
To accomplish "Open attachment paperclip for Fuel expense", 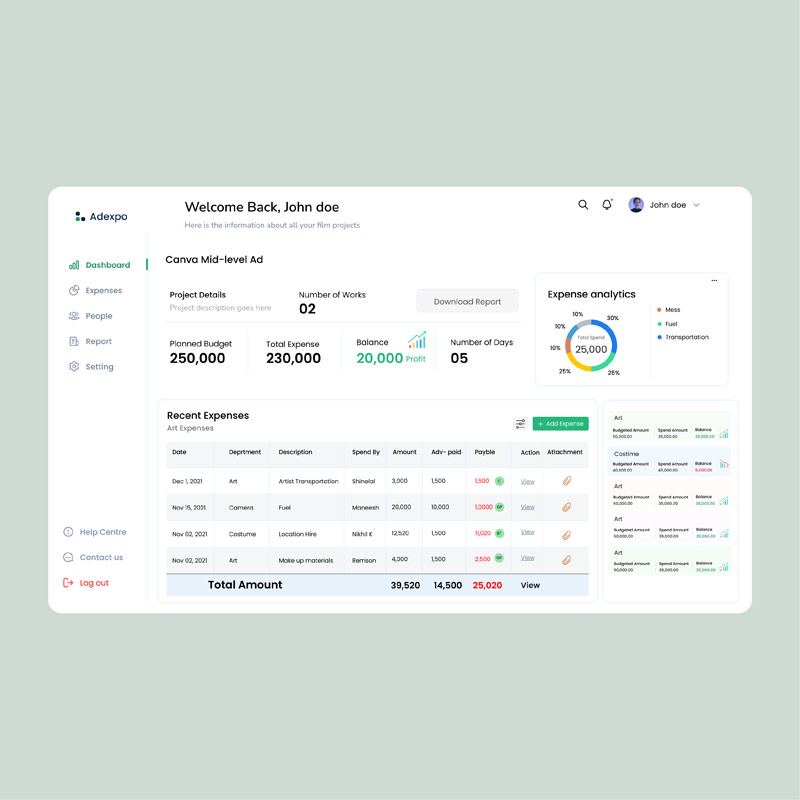I will tap(566, 508).
